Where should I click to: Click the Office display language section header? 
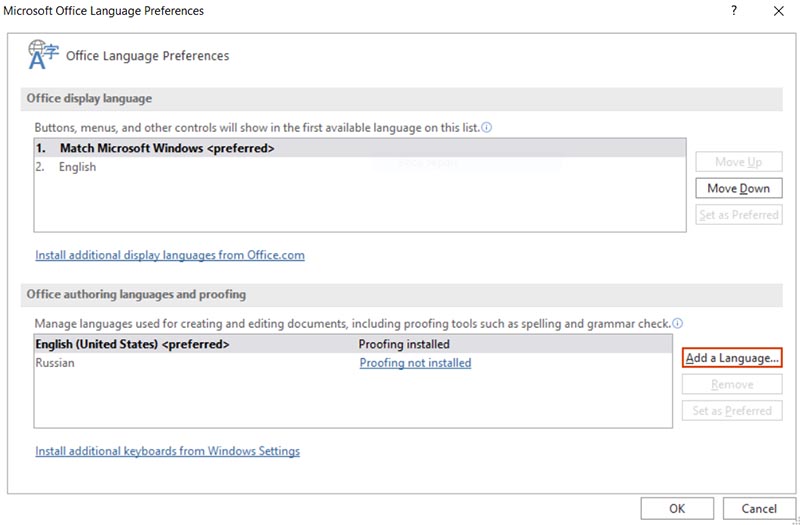(x=401, y=98)
